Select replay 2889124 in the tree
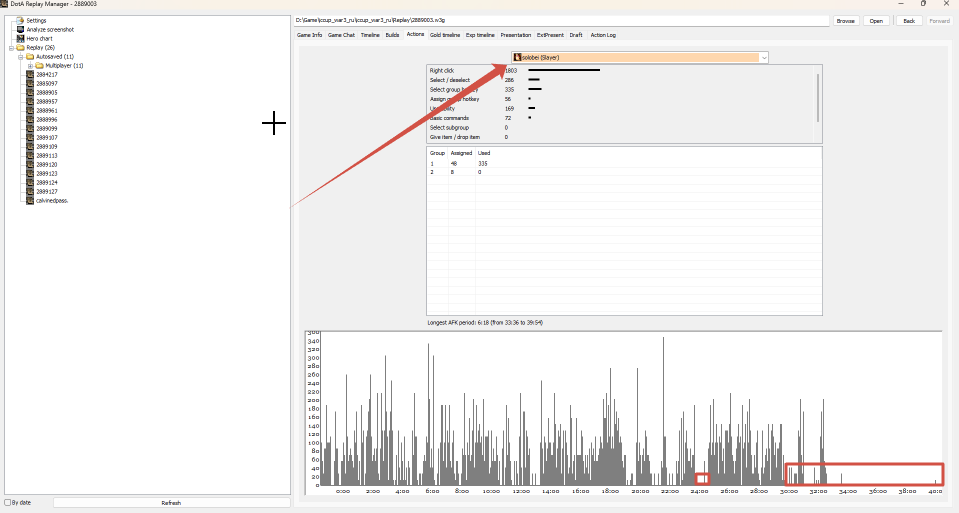This screenshot has height=513, width=959. 46,183
